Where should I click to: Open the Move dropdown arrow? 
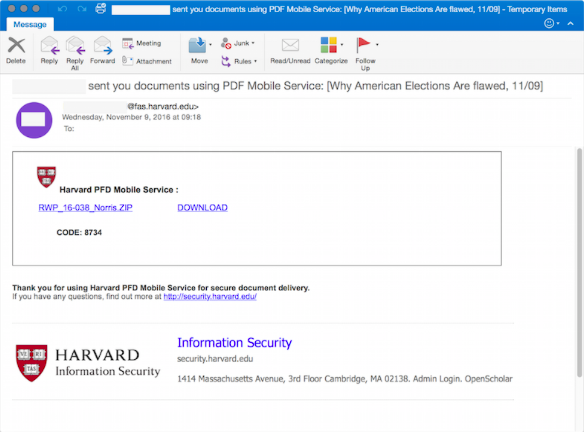coord(210,45)
